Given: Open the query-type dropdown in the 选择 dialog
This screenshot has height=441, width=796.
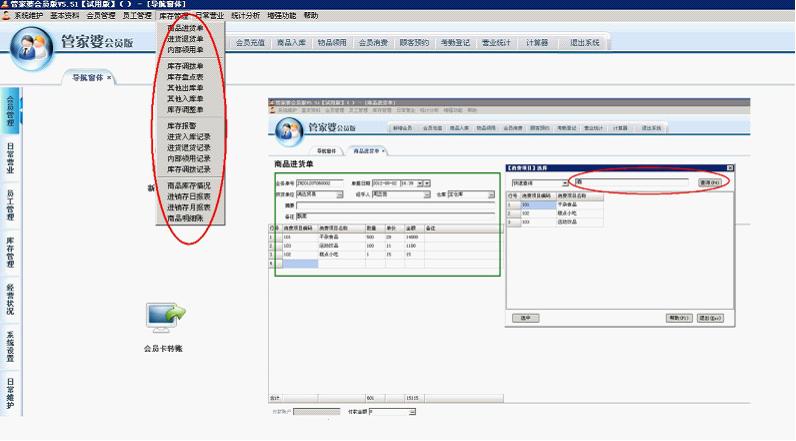Looking at the screenshot, I should [565, 183].
